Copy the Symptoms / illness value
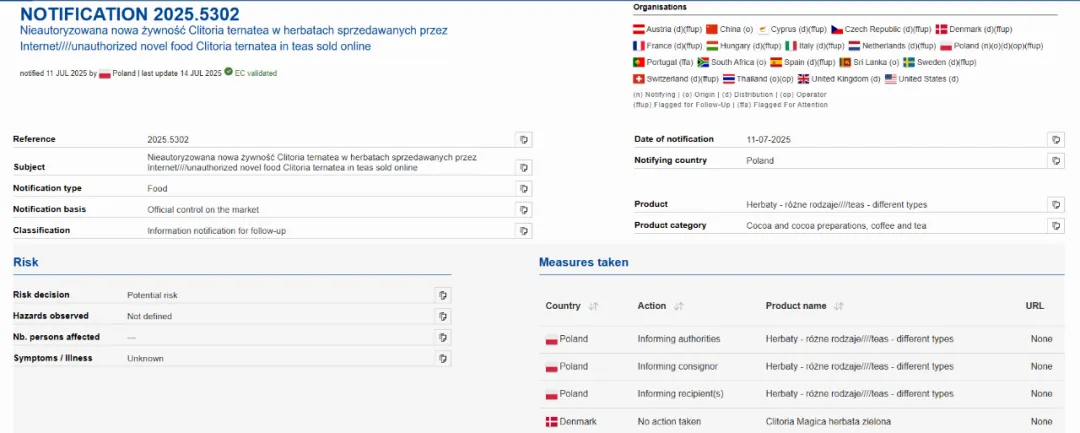Viewport: 1080px width, 433px height. click(443, 358)
